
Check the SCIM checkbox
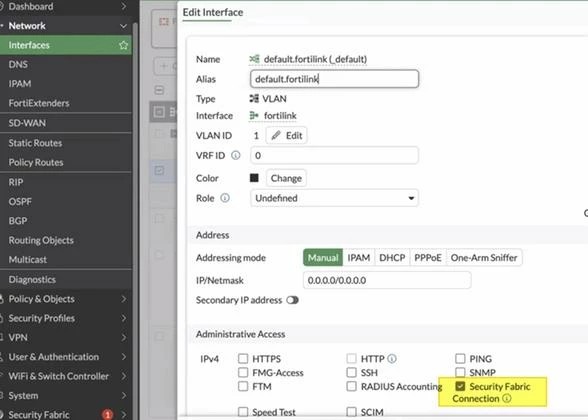351,412
